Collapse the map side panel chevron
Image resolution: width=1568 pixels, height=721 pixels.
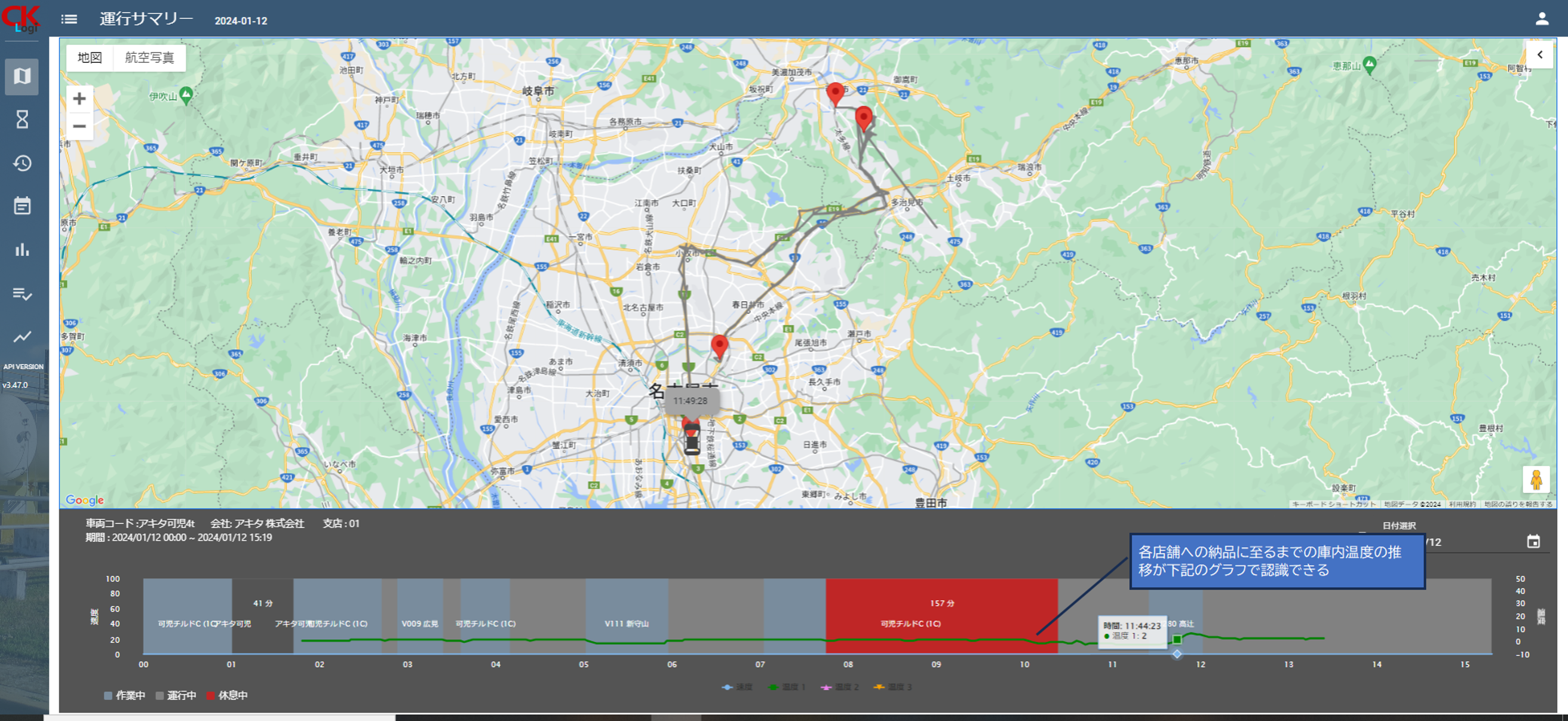[1539, 55]
